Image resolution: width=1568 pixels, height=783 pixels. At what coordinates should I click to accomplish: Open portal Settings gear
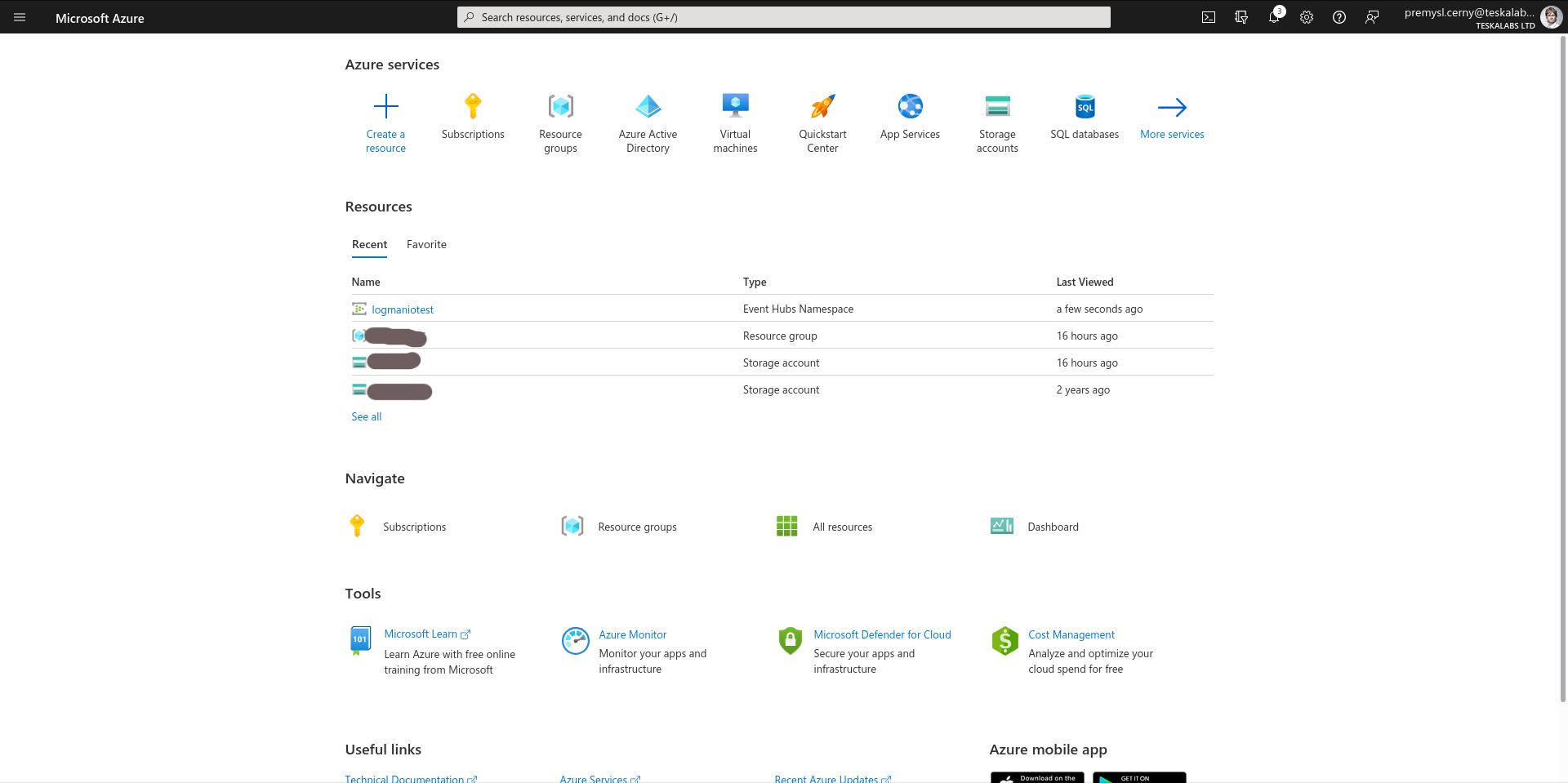tap(1307, 17)
